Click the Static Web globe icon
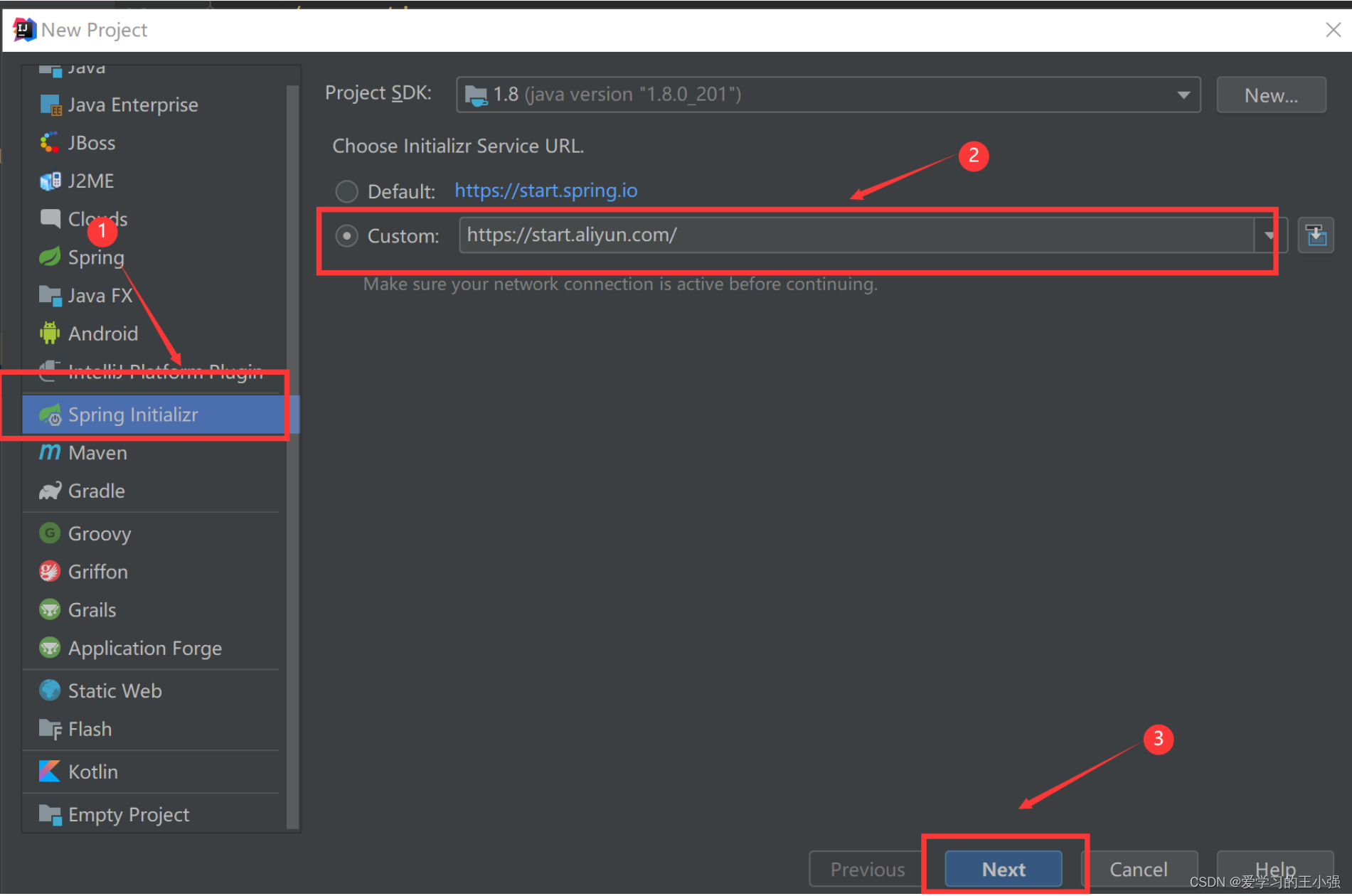This screenshot has height=896, width=1352. (50, 690)
